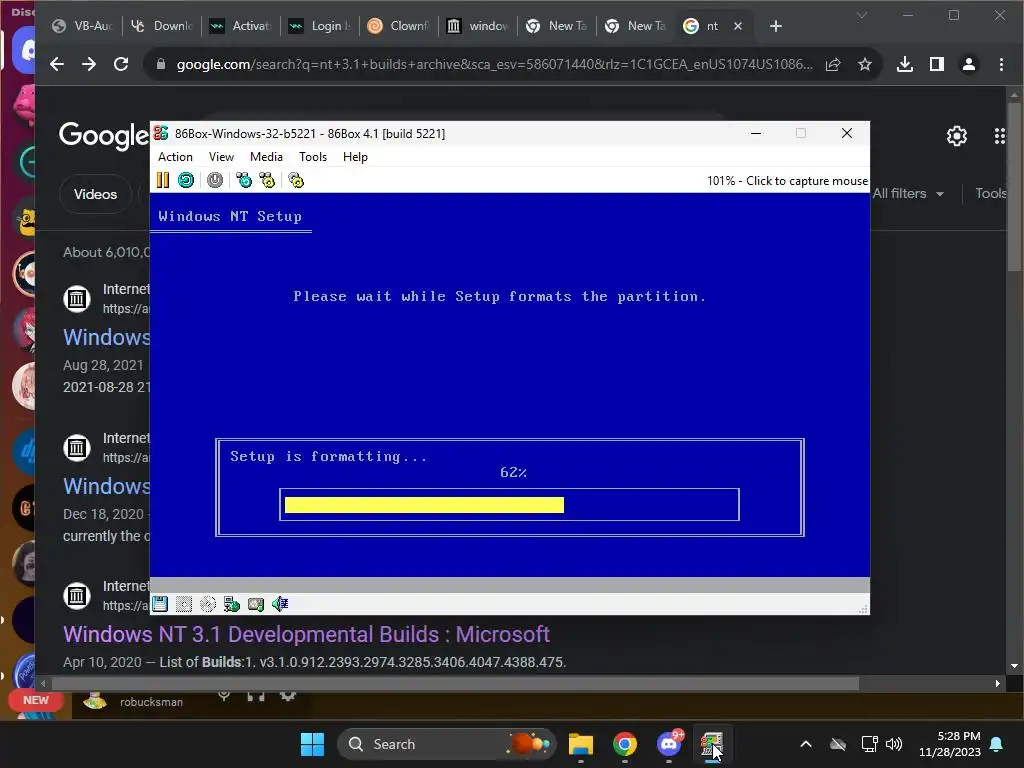1024x768 pixels.
Task: Switch to the 'window' archive tab
Action: click(478, 26)
